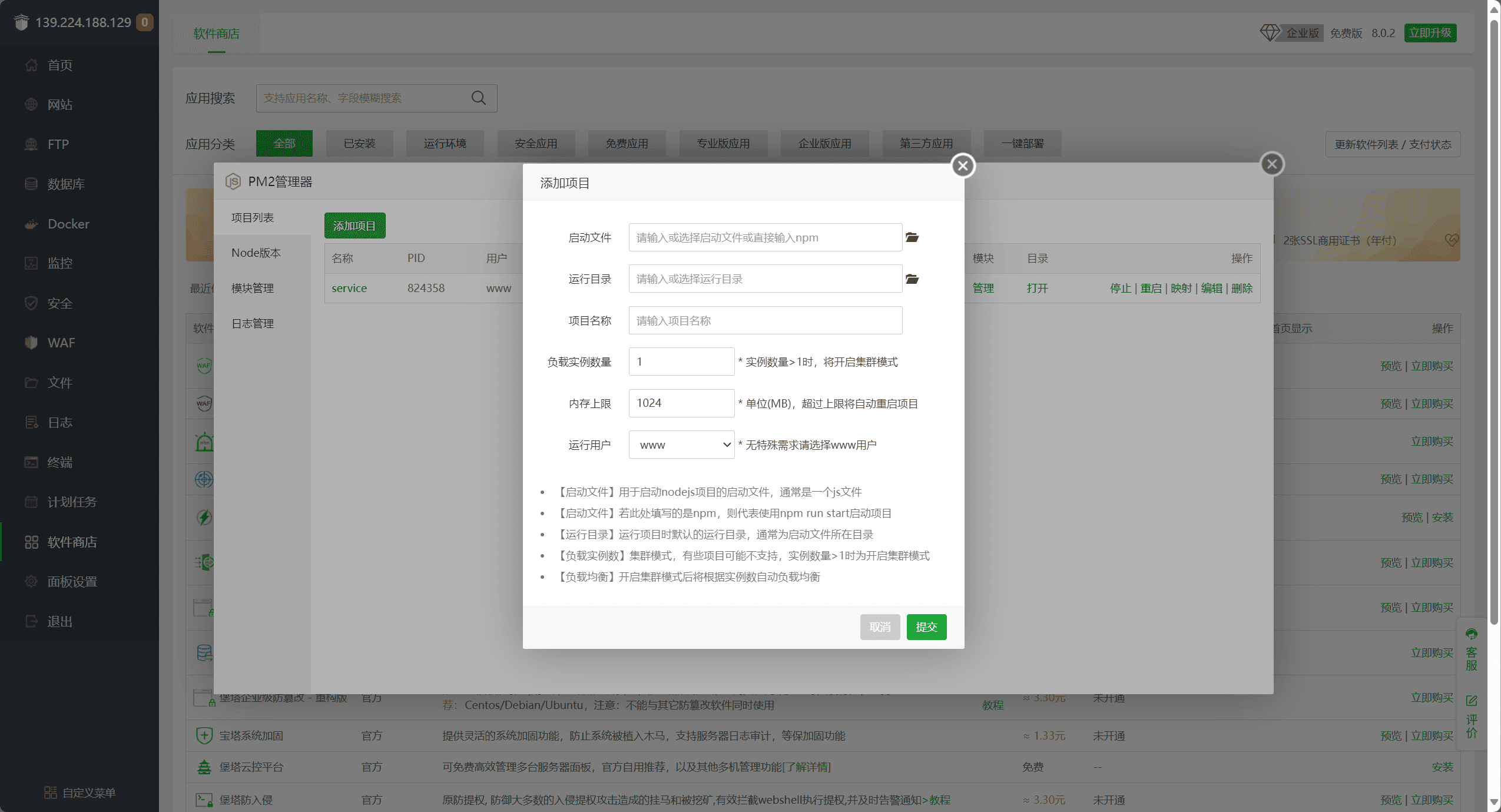Click the service project link
1501x812 pixels.
[x=349, y=288]
